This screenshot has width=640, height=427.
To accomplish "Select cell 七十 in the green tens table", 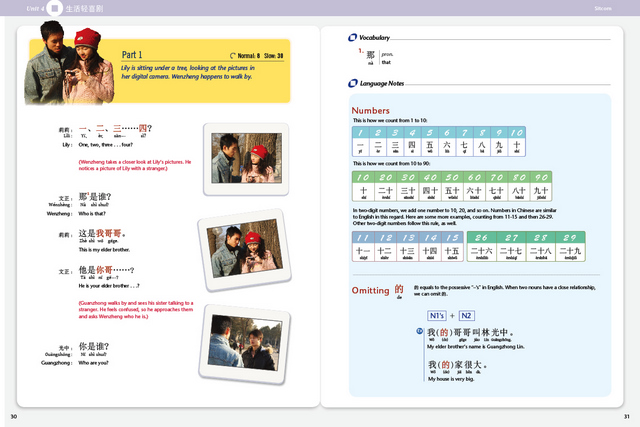I will [x=496, y=192].
